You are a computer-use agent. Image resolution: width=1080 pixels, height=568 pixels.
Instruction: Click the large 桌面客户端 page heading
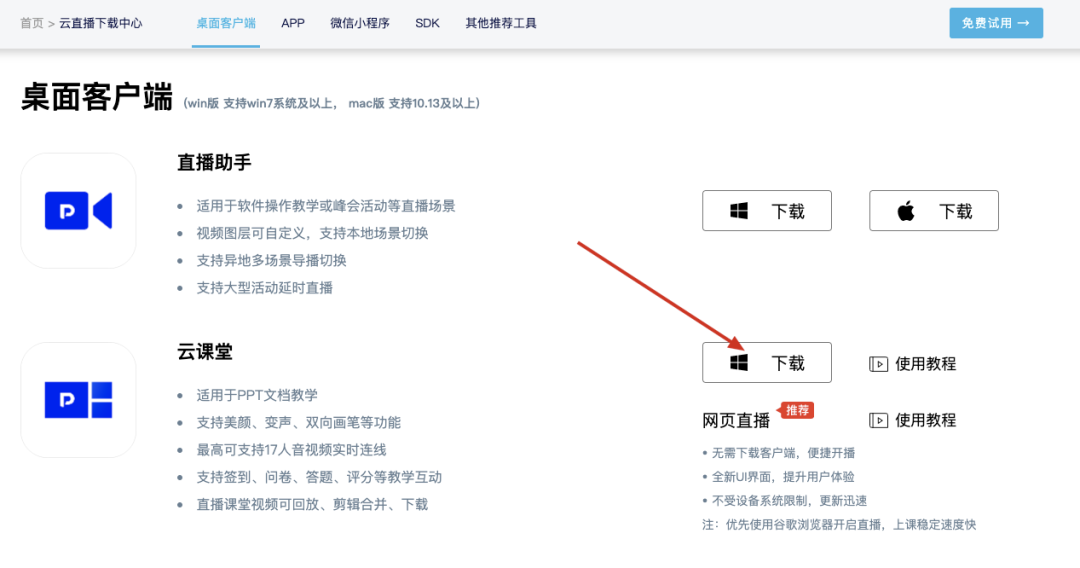(x=97, y=97)
